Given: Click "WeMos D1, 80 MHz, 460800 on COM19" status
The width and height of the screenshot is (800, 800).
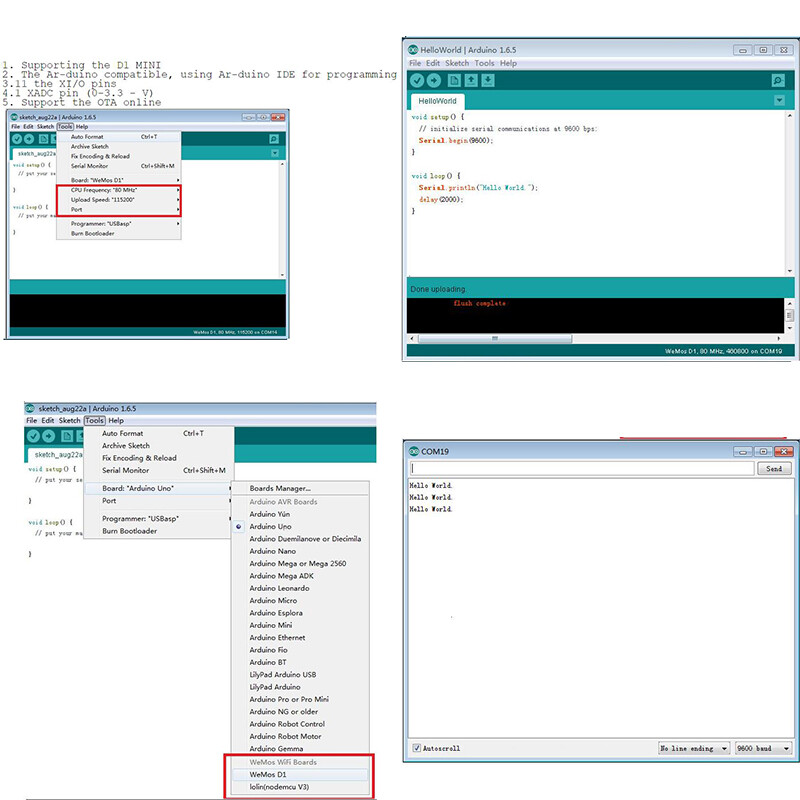Looking at the screenshot, I should tap(723, 351).
